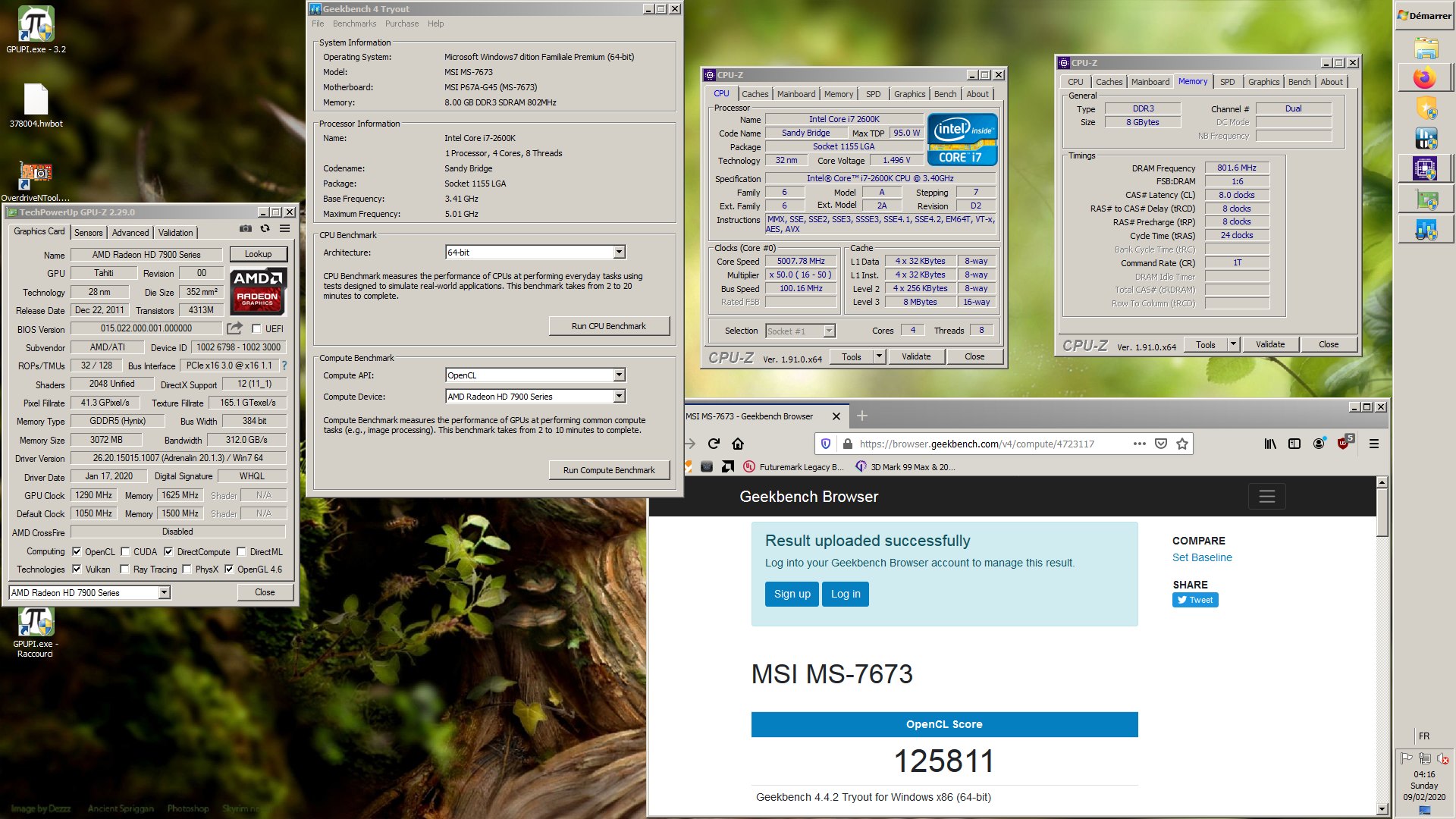The height and width of the screenshot is (819, 1456).
Task: Switch to GPU-Z Sensors tab
Action: 88,232
